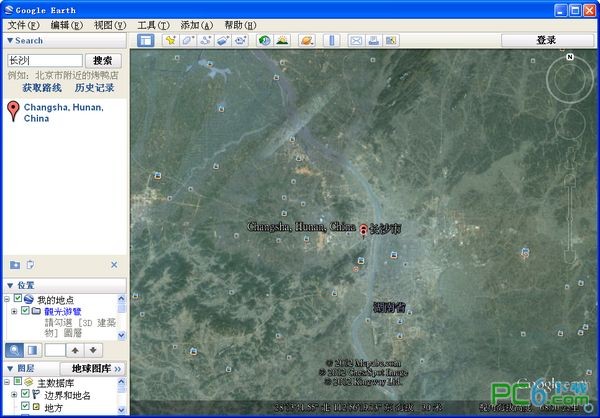Select the 觀光游覽 folder item

[63, 312]
